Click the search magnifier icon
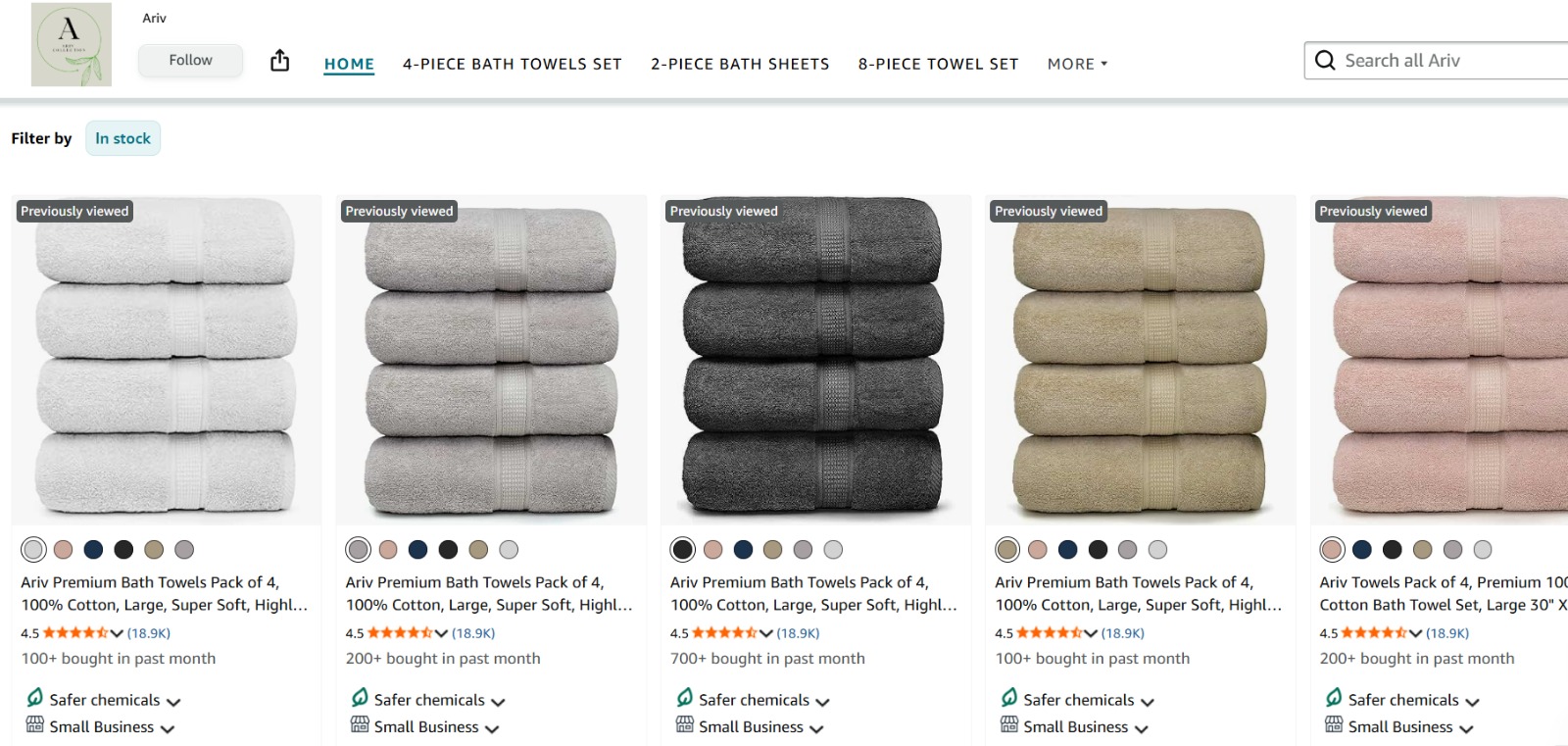The width and height of the screenshot is (1568, 746). point(1325,61)
